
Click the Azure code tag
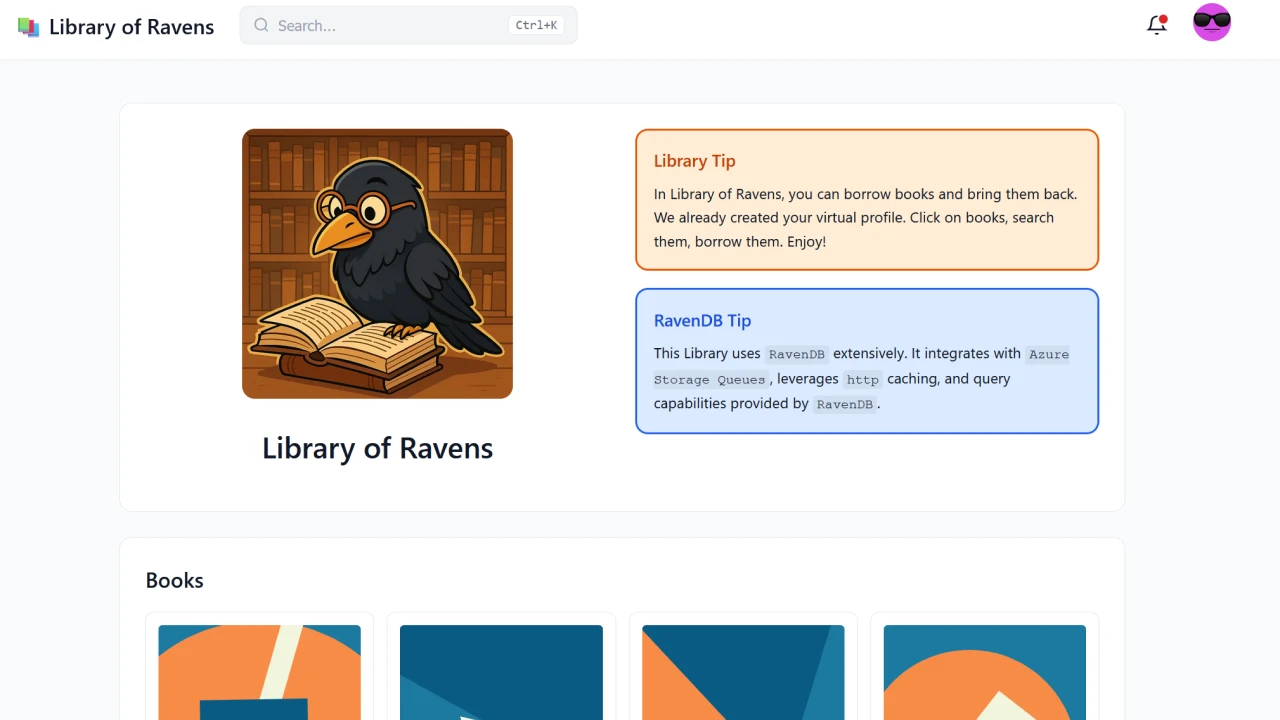tap(1048, 354)
